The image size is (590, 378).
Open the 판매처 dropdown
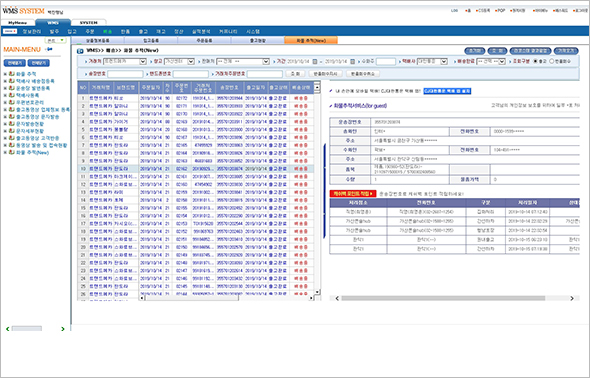click(x=243, y=61)
